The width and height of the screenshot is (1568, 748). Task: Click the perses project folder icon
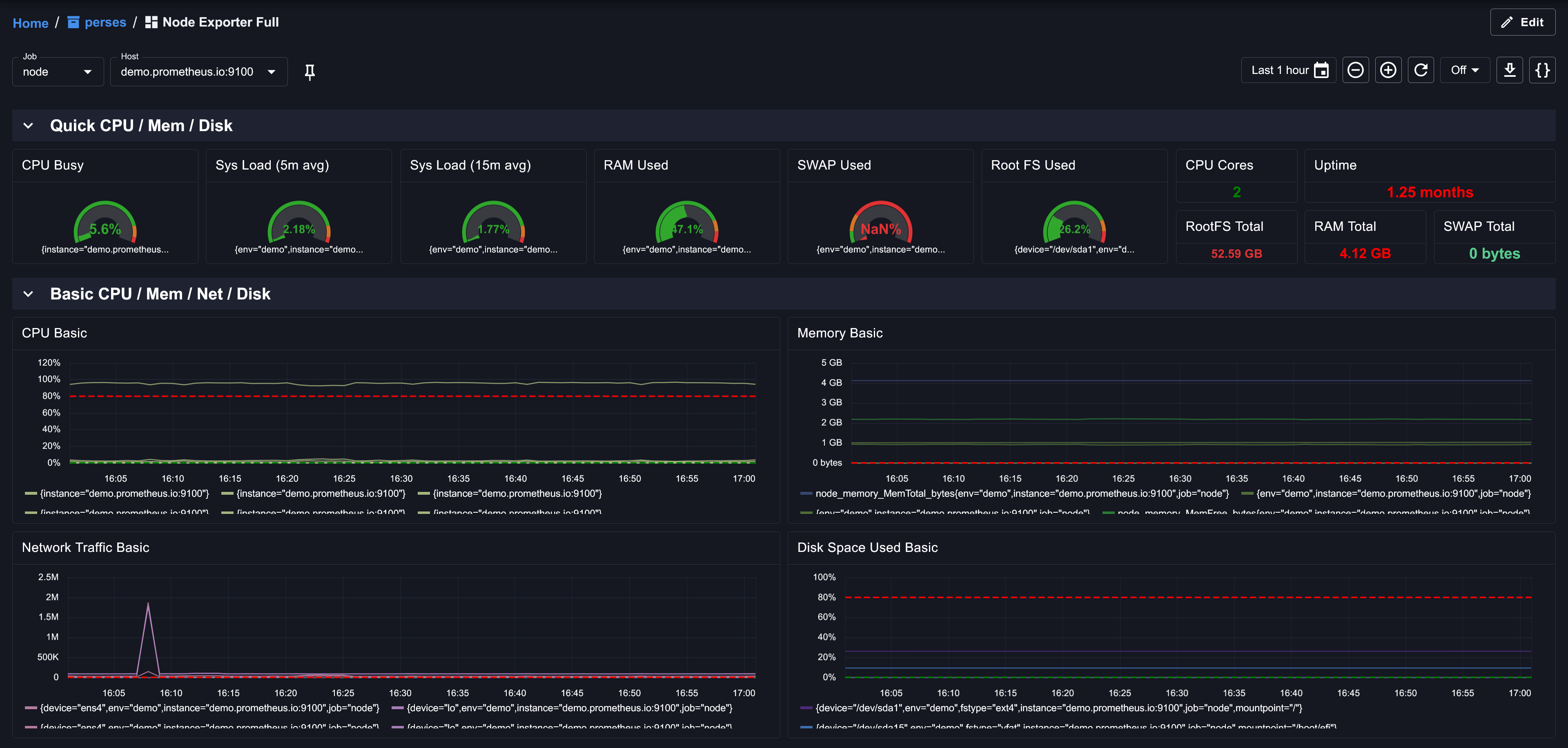(73, 22)
